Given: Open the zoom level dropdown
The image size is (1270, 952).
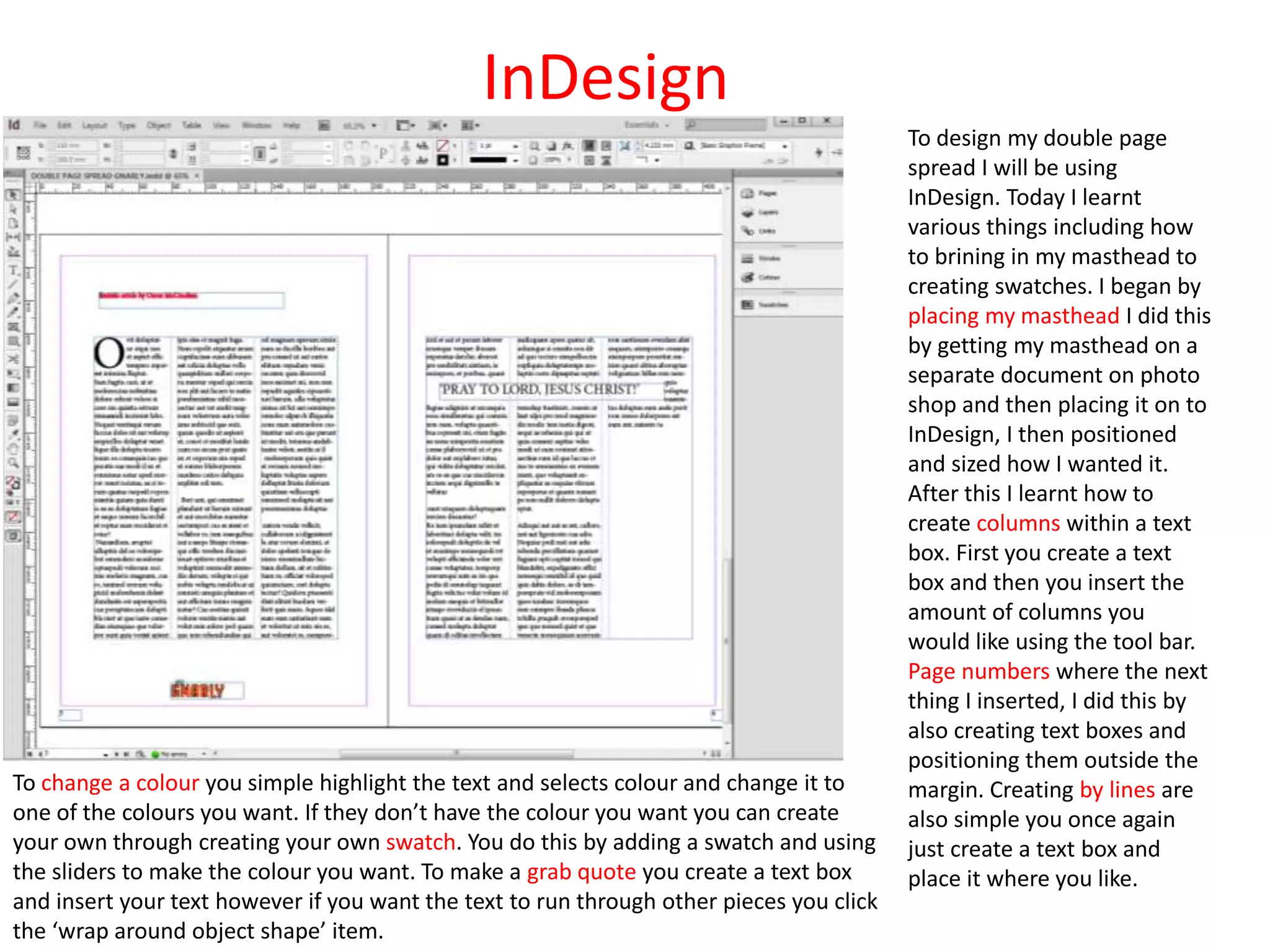Looking at the screenshot, I should tap(374, 126).
